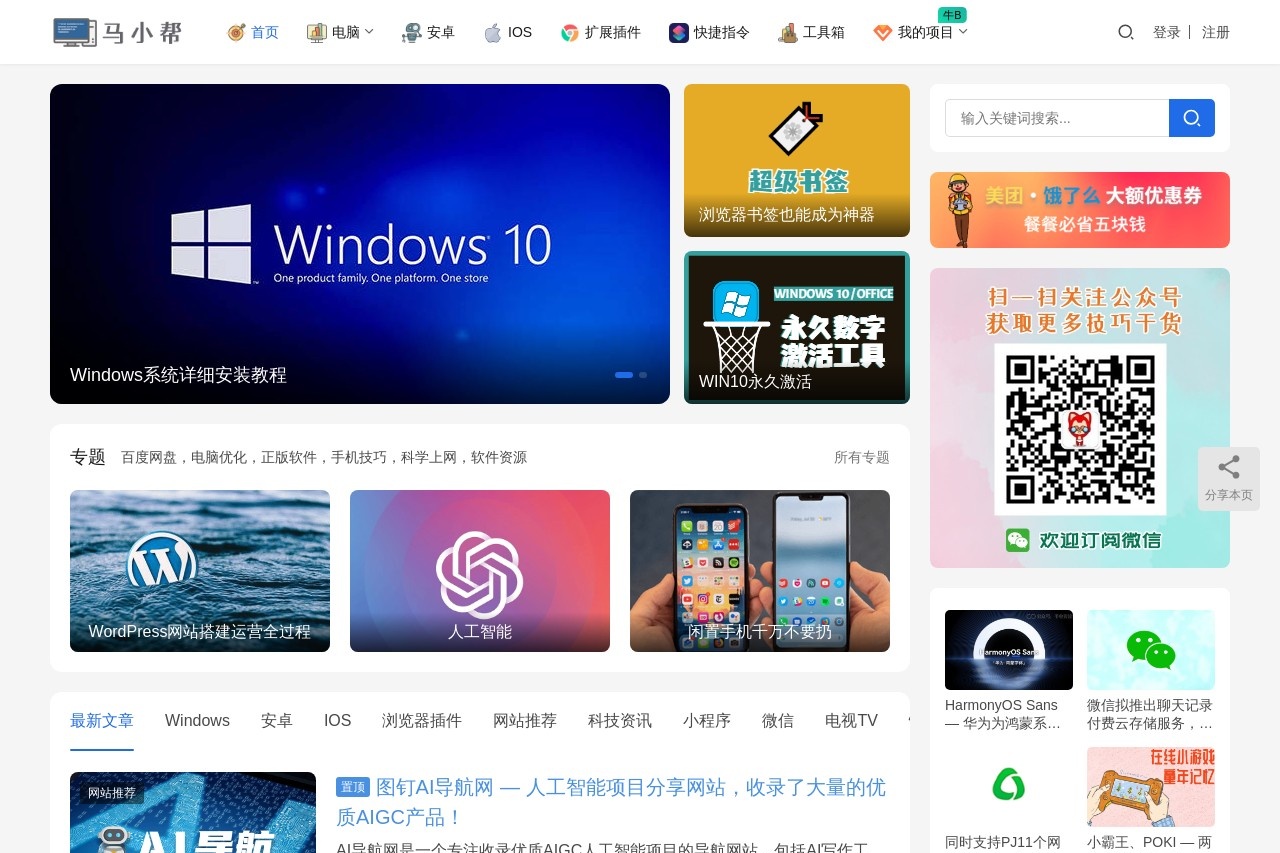Switch to the 浏览器插件 tab
1280x853 pixels.
click(422, 720)
